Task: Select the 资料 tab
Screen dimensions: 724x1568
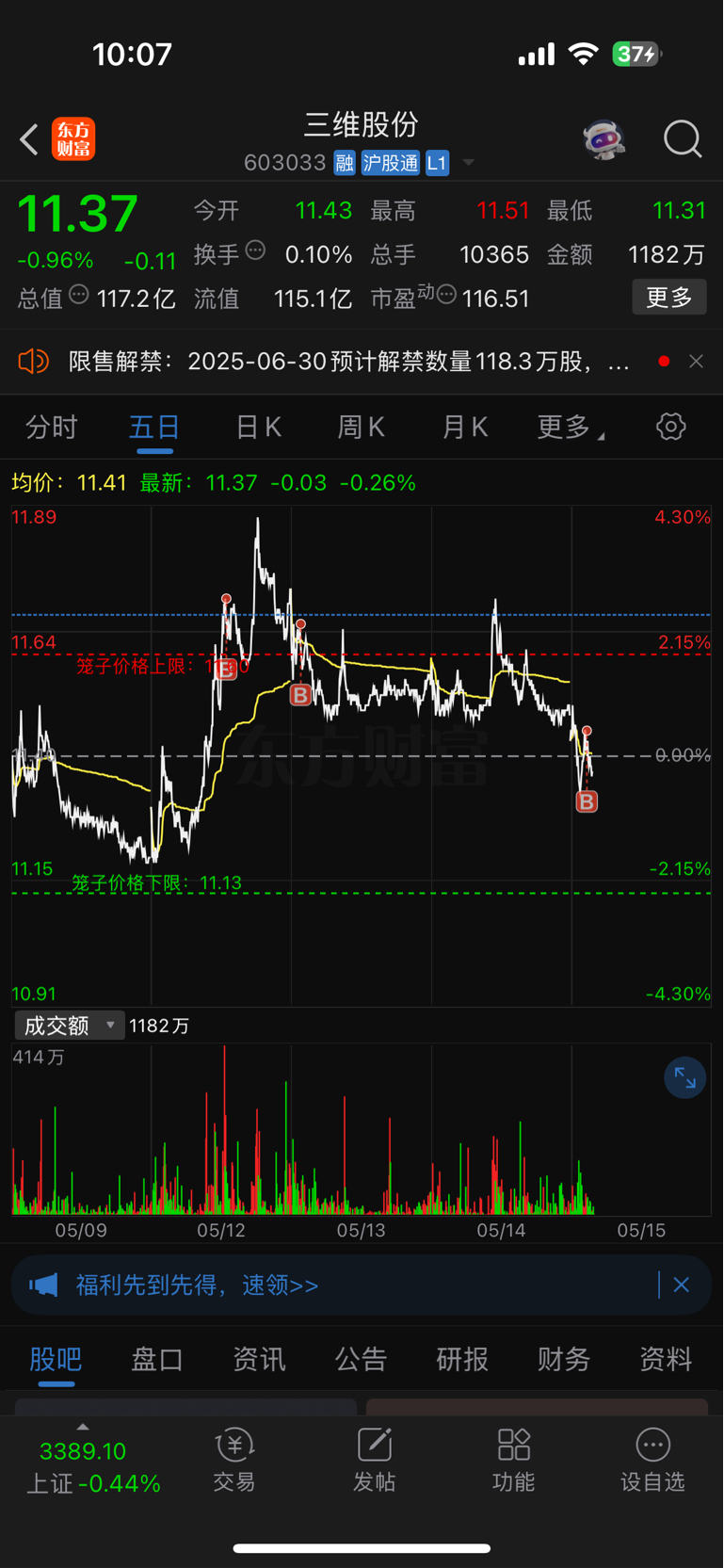Action: 666,1359
